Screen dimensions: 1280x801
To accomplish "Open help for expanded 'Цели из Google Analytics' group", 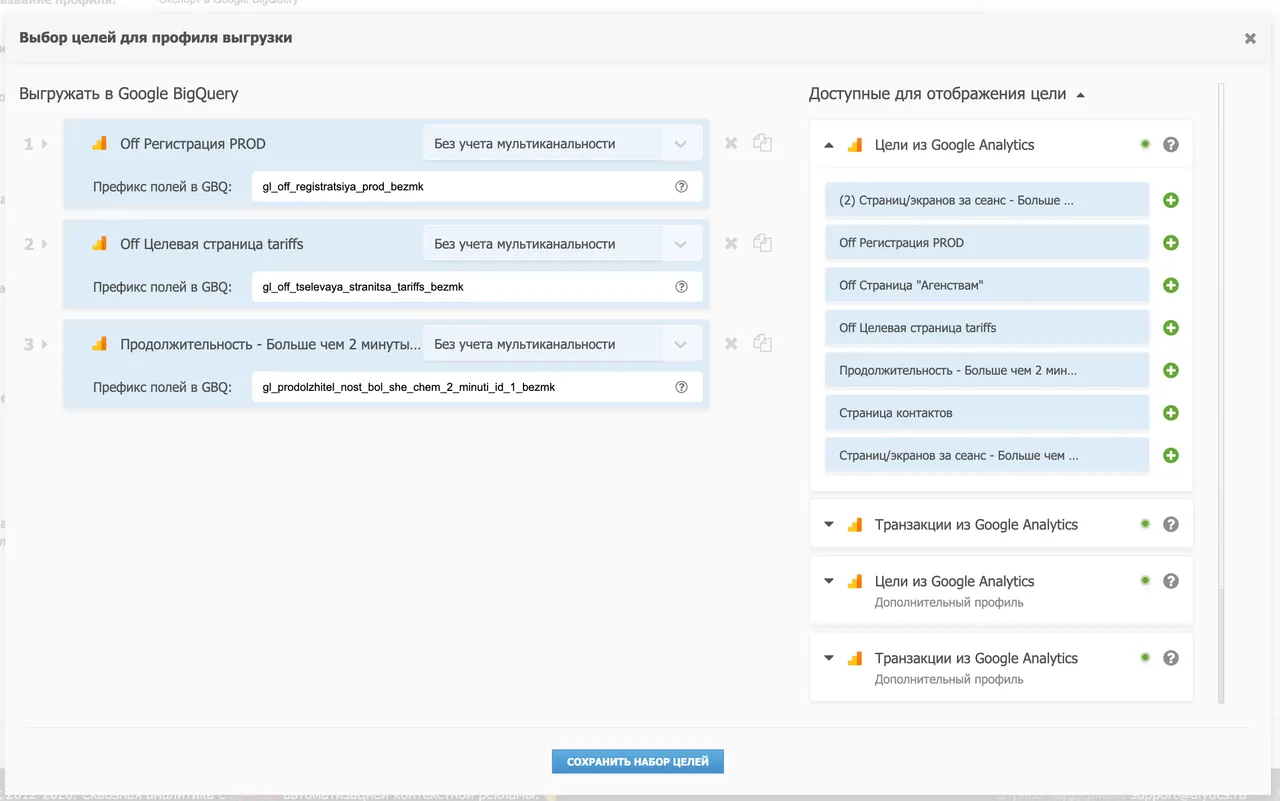I will pos(1171,145).
